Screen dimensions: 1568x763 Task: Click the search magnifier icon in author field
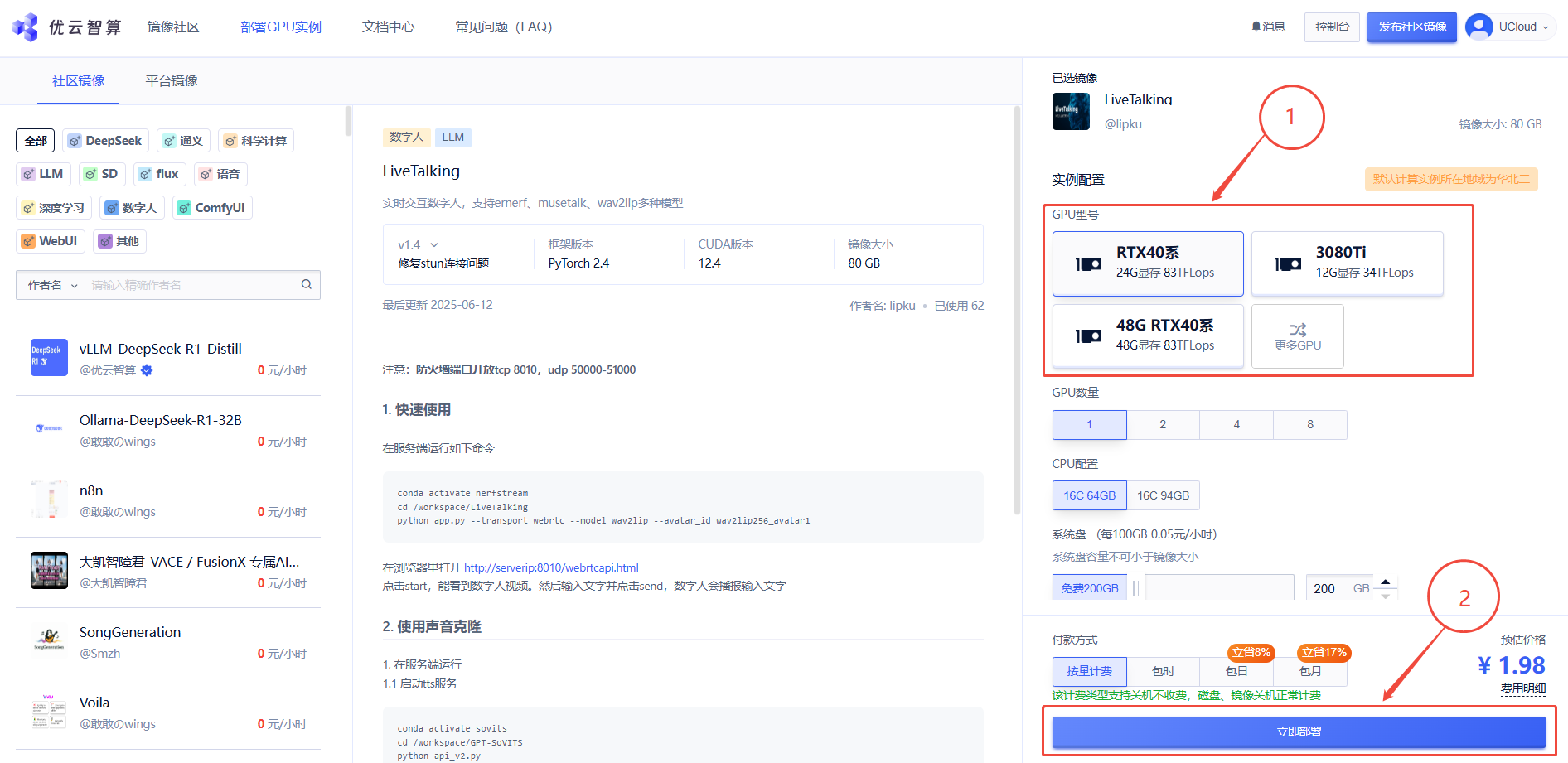click(307, 285)
